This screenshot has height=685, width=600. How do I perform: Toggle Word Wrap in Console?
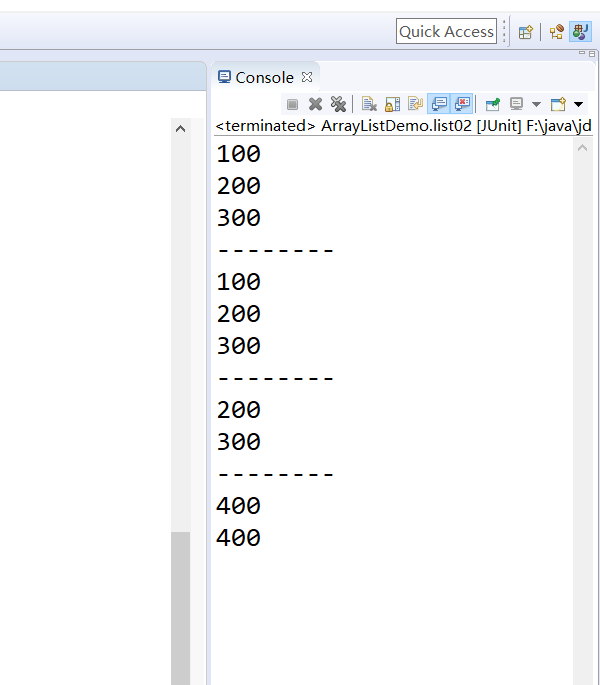tap(415, 104)
